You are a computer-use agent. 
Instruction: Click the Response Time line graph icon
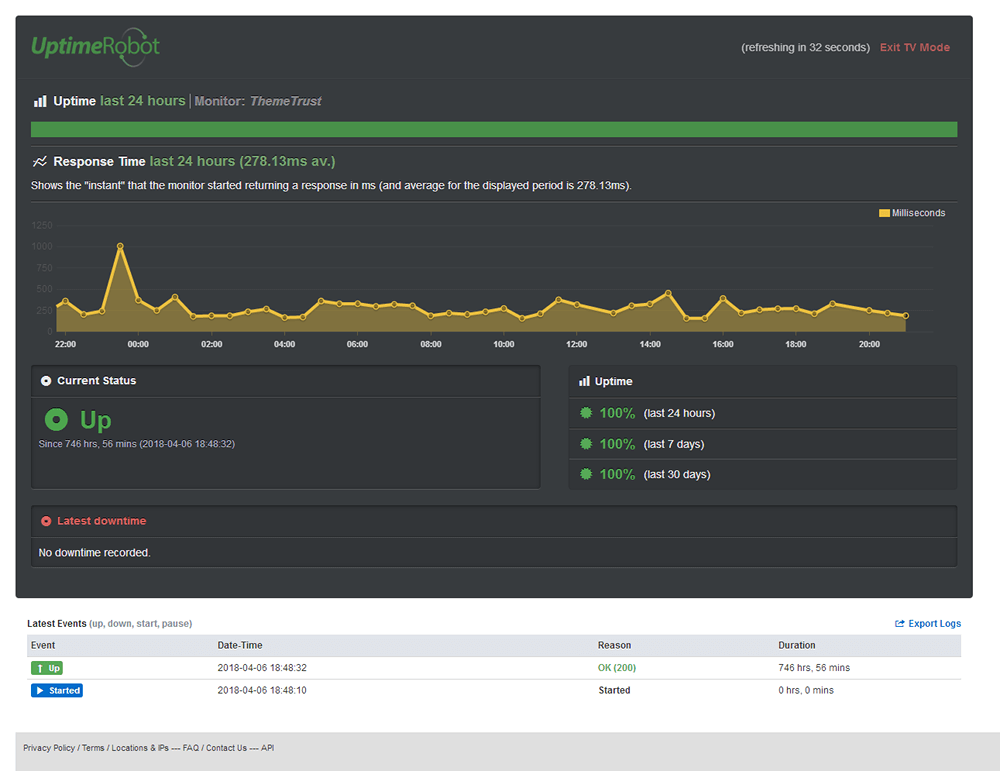pyautogui.click(x=40, y=161)
